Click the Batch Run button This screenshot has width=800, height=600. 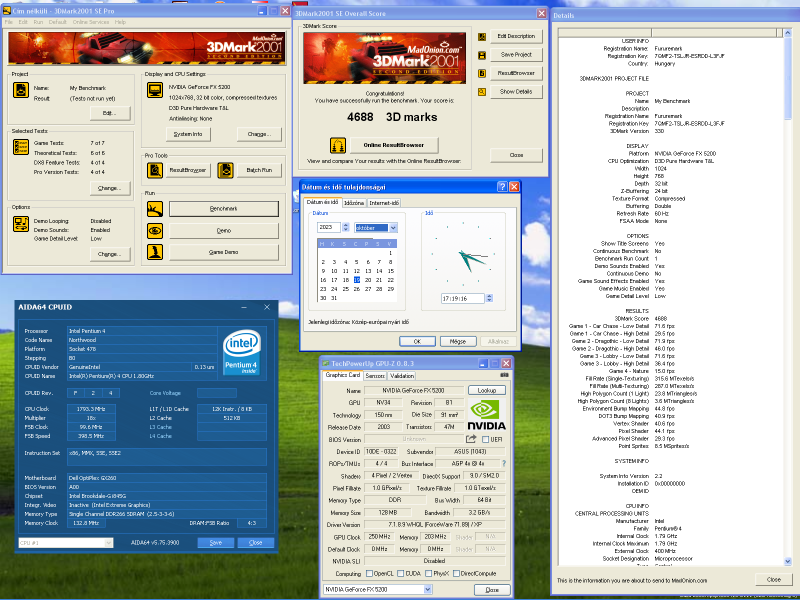pos(259,170)
